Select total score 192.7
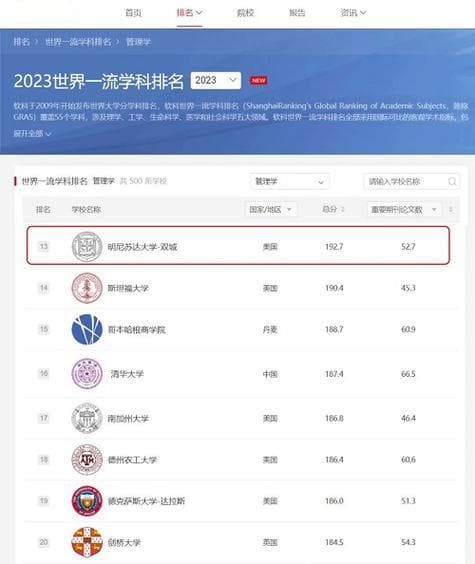 pos(334,247)
